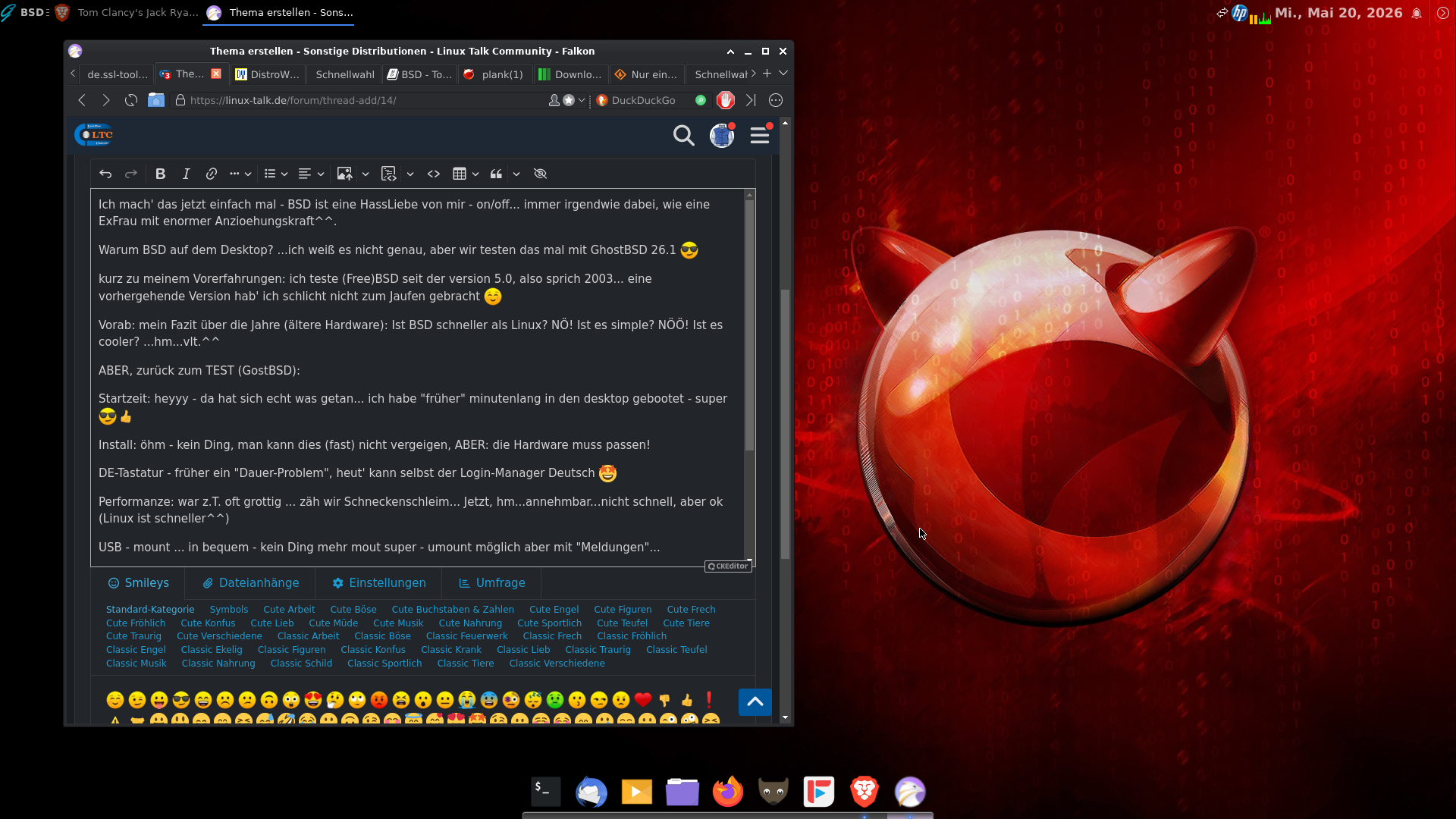Viewport: 1456px width, 819px height.
Task: Expand the tab list chevron
Action: 783,74
